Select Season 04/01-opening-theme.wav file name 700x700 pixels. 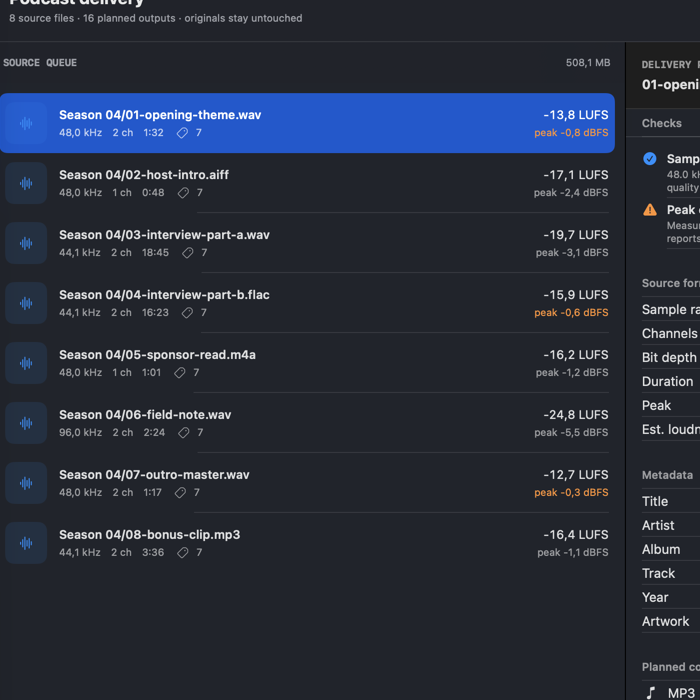pyautogui.click(x=160, y=115)
